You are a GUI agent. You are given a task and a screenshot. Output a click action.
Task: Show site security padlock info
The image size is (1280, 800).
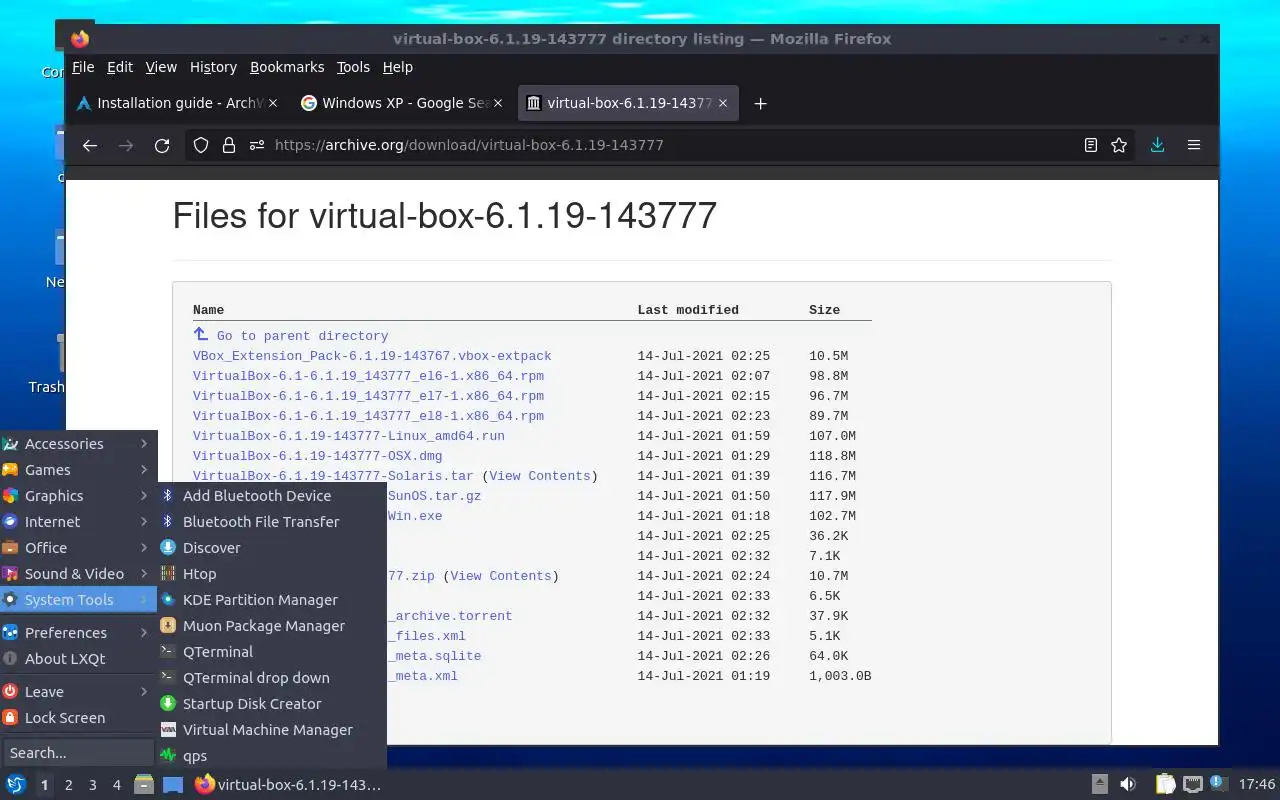[229, 145]
